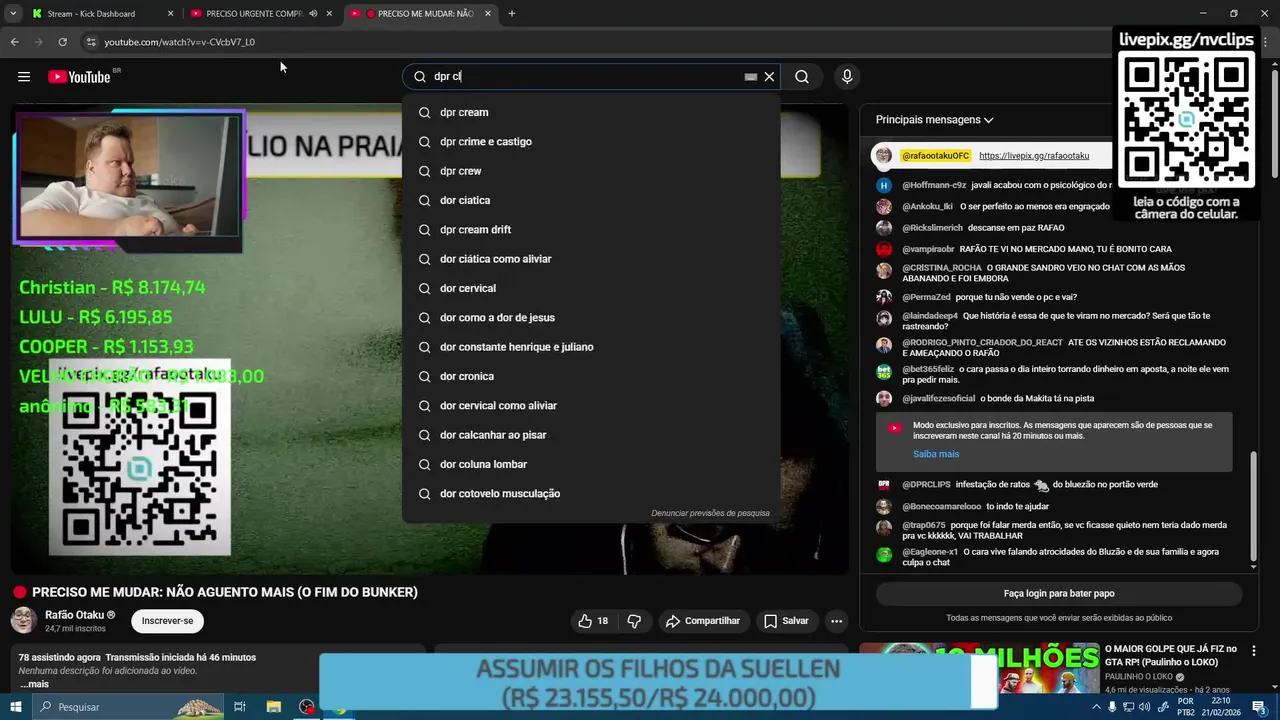The width and height of the screenshot is (1280, 720).
Task: Go to the YouTube home logo
Action: pyautogui.click(x=79, y=77)
